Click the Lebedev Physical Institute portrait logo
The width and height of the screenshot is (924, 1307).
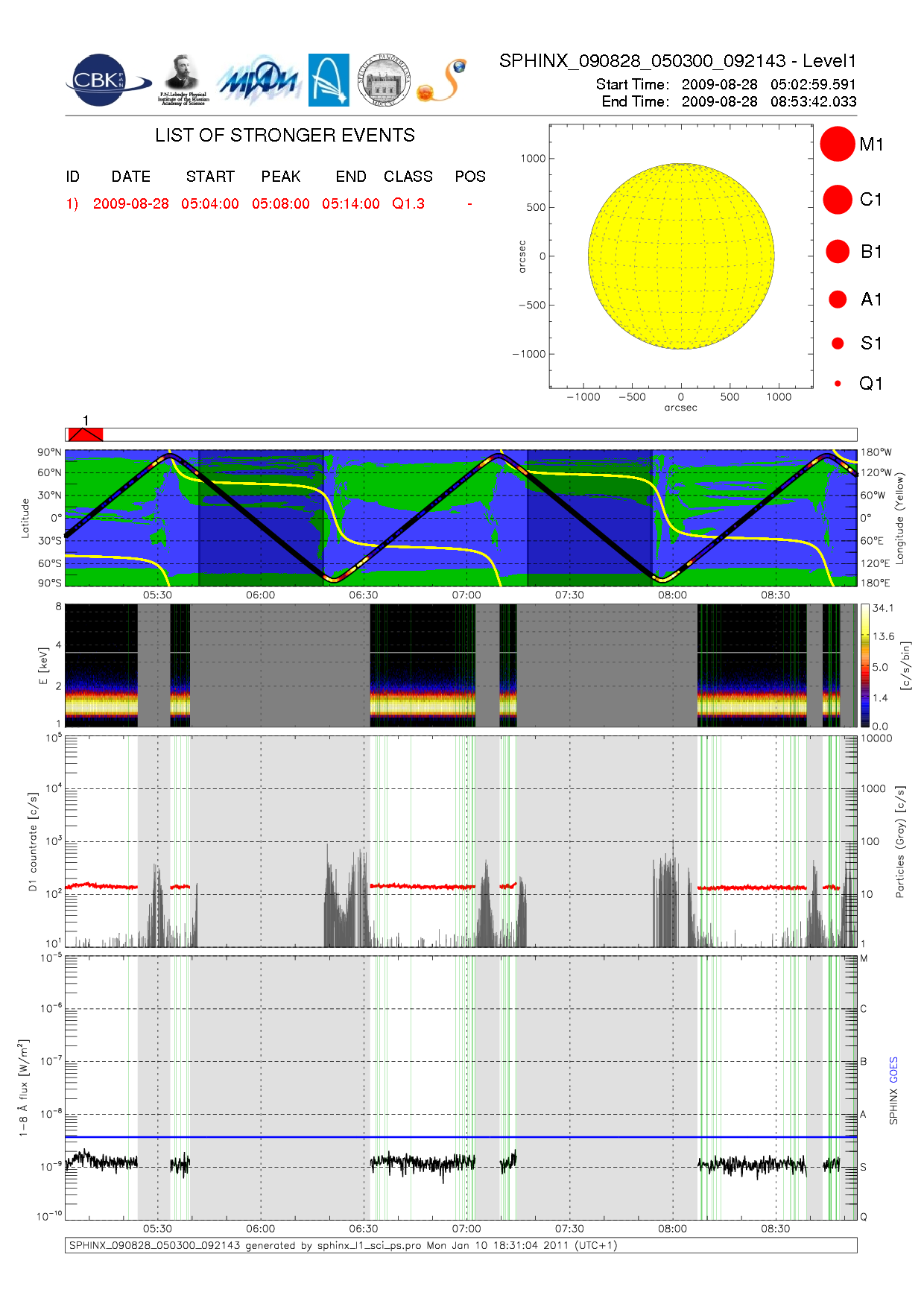point(183,79)
